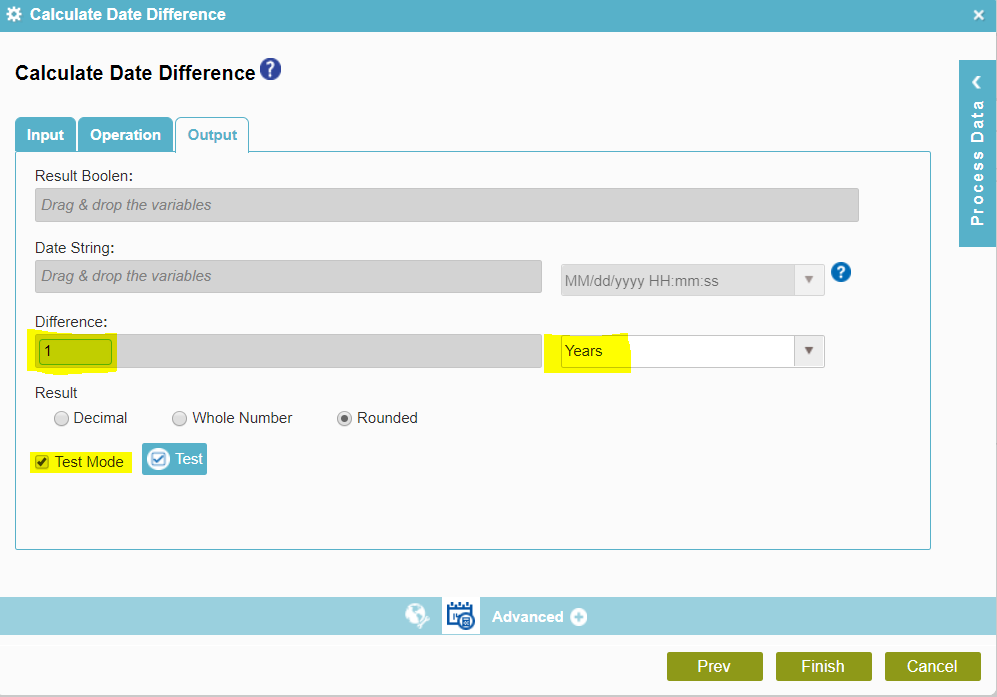This screenshot has width=997, height=697.
Task: Open the Years unit dropdown
Action: [x=808, y=351]
